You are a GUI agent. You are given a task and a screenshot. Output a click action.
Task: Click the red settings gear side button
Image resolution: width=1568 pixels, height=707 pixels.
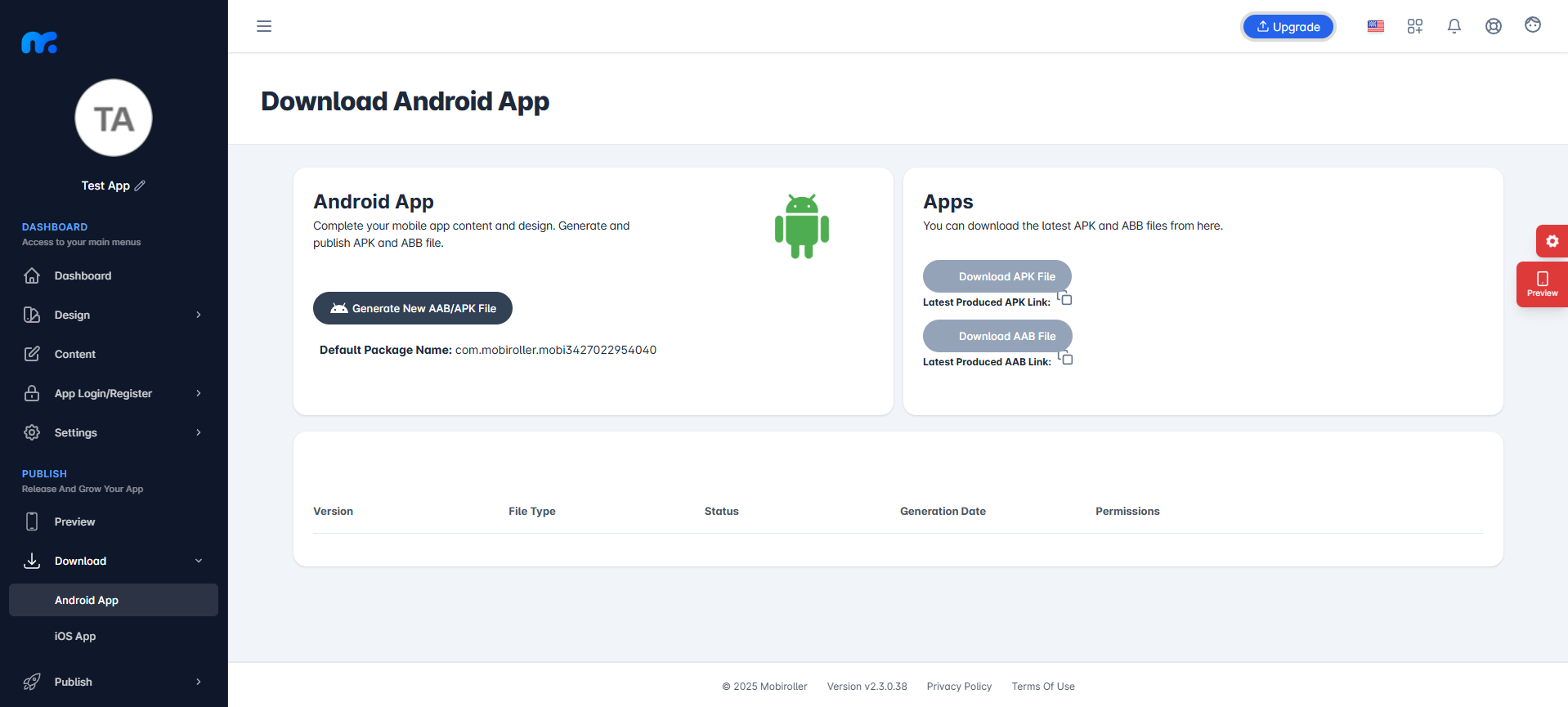coord(1552,241)
